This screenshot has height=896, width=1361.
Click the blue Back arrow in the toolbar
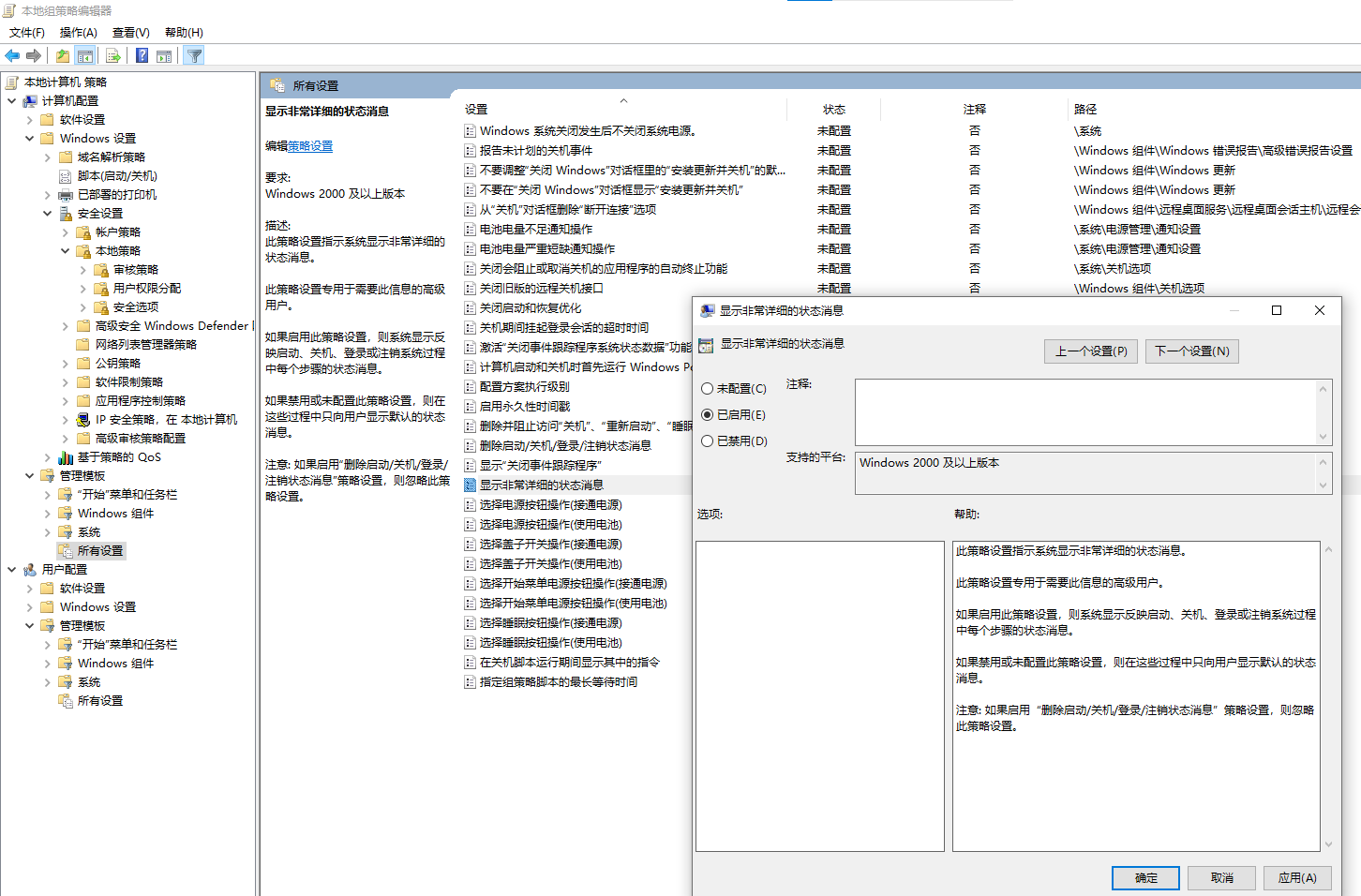13,56
